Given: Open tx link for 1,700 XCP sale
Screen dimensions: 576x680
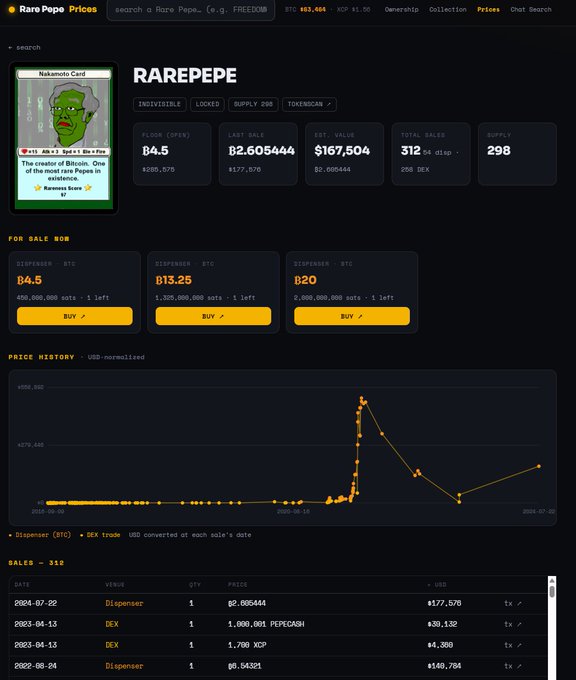Looking at the screenshot, I should (x=513, y=645).
